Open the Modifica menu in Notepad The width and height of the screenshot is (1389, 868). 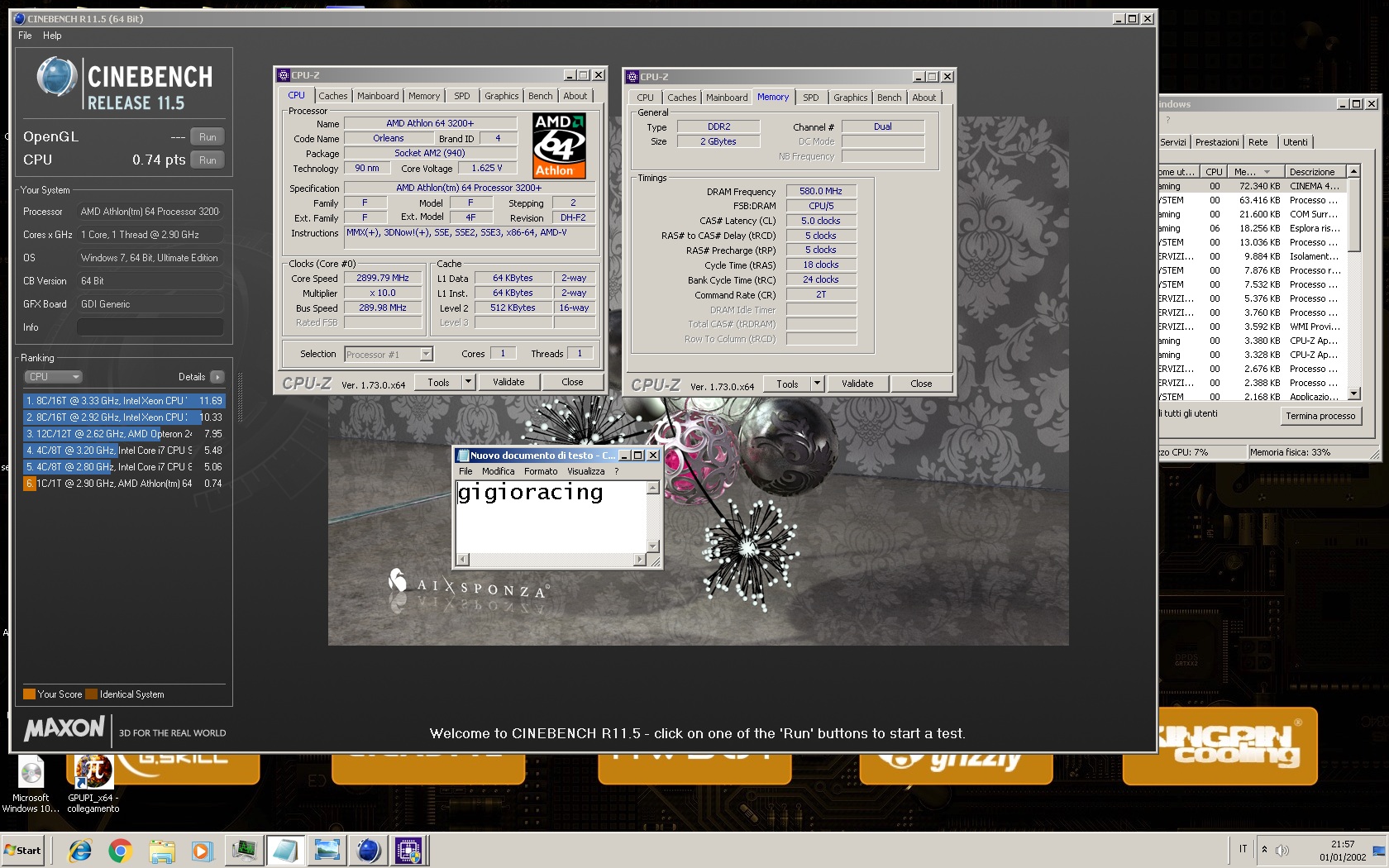[498, 471]
